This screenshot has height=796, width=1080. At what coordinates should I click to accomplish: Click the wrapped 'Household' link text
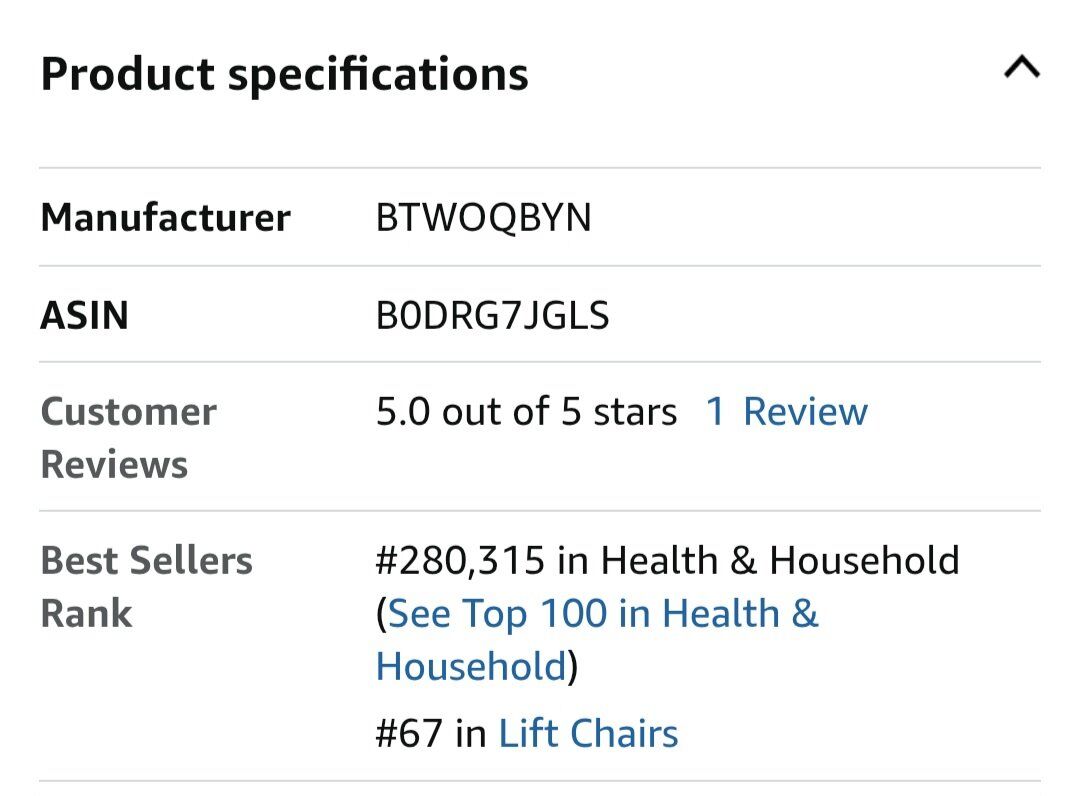(471, 666)
